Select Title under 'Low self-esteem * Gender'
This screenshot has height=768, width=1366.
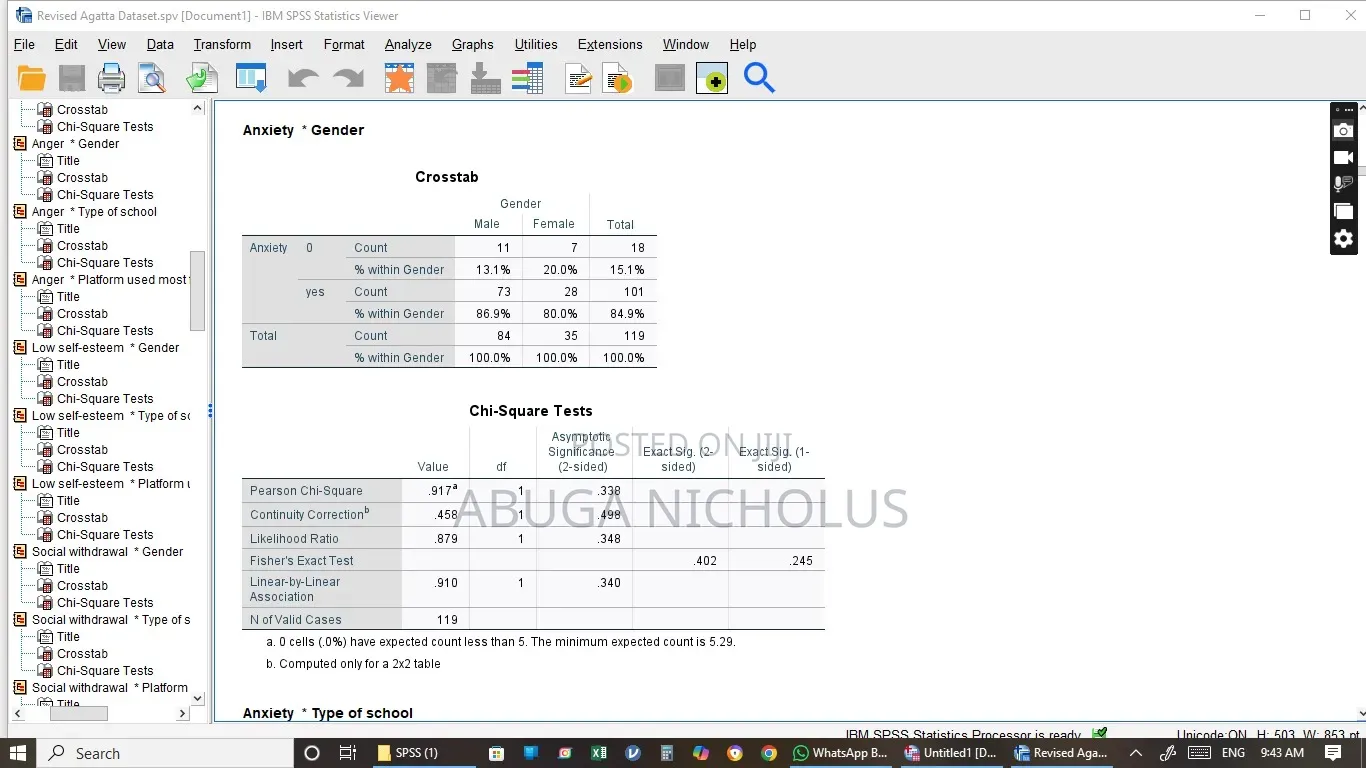68,365
